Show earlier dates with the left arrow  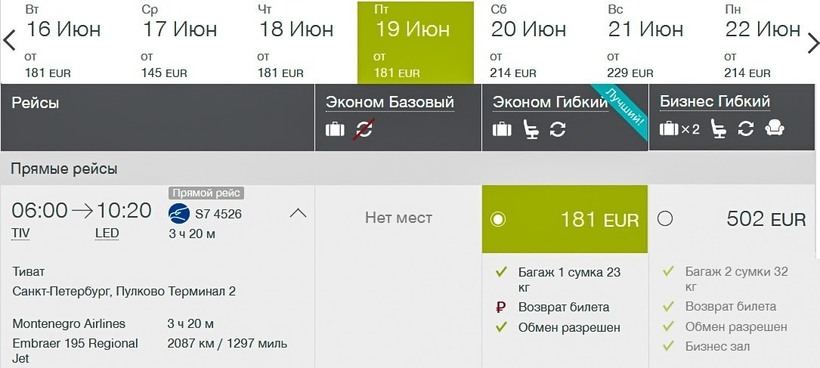tap(9, 40)
